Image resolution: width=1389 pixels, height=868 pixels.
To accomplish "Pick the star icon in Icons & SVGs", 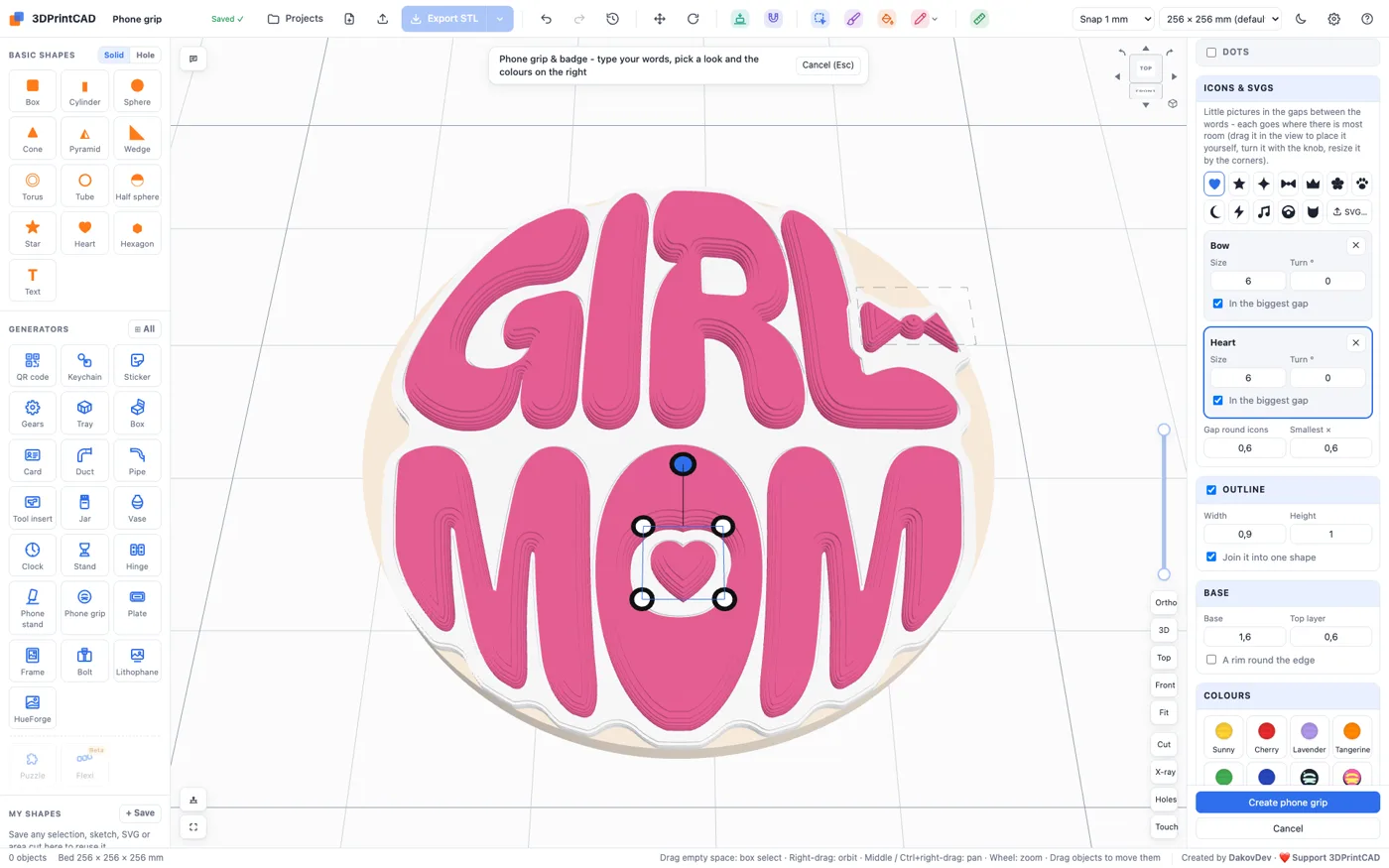I will tap(1239, 184).
